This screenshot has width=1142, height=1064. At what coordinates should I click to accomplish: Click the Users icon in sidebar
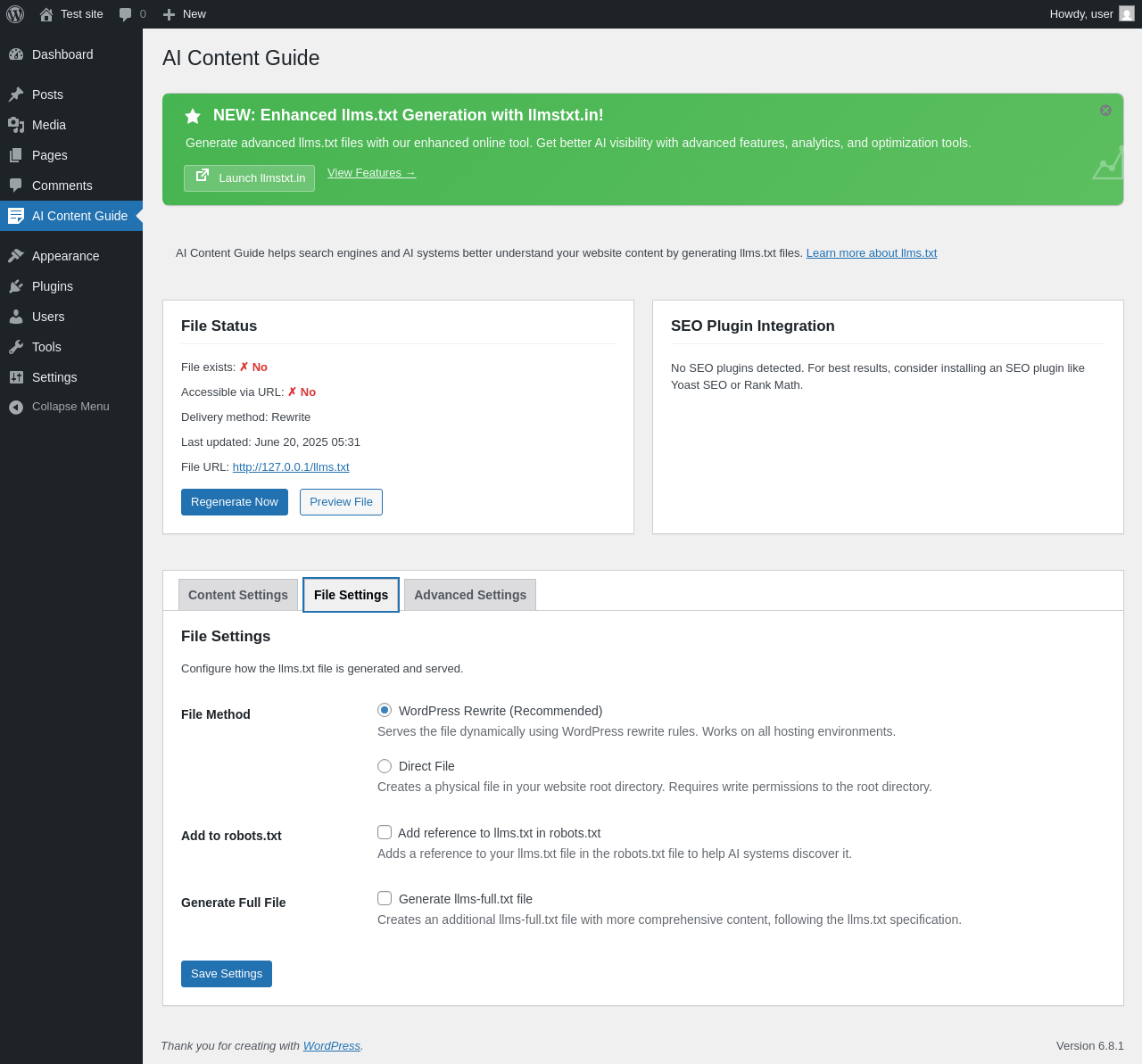point(16,317)
